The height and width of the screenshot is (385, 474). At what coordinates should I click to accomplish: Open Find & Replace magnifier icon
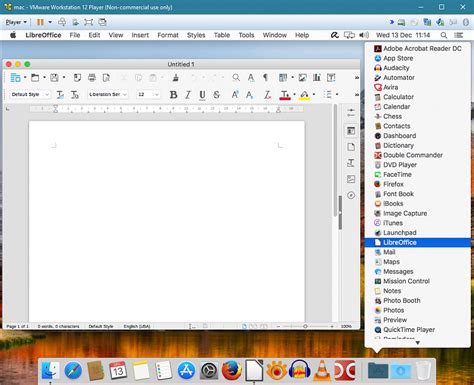(236, 78)
